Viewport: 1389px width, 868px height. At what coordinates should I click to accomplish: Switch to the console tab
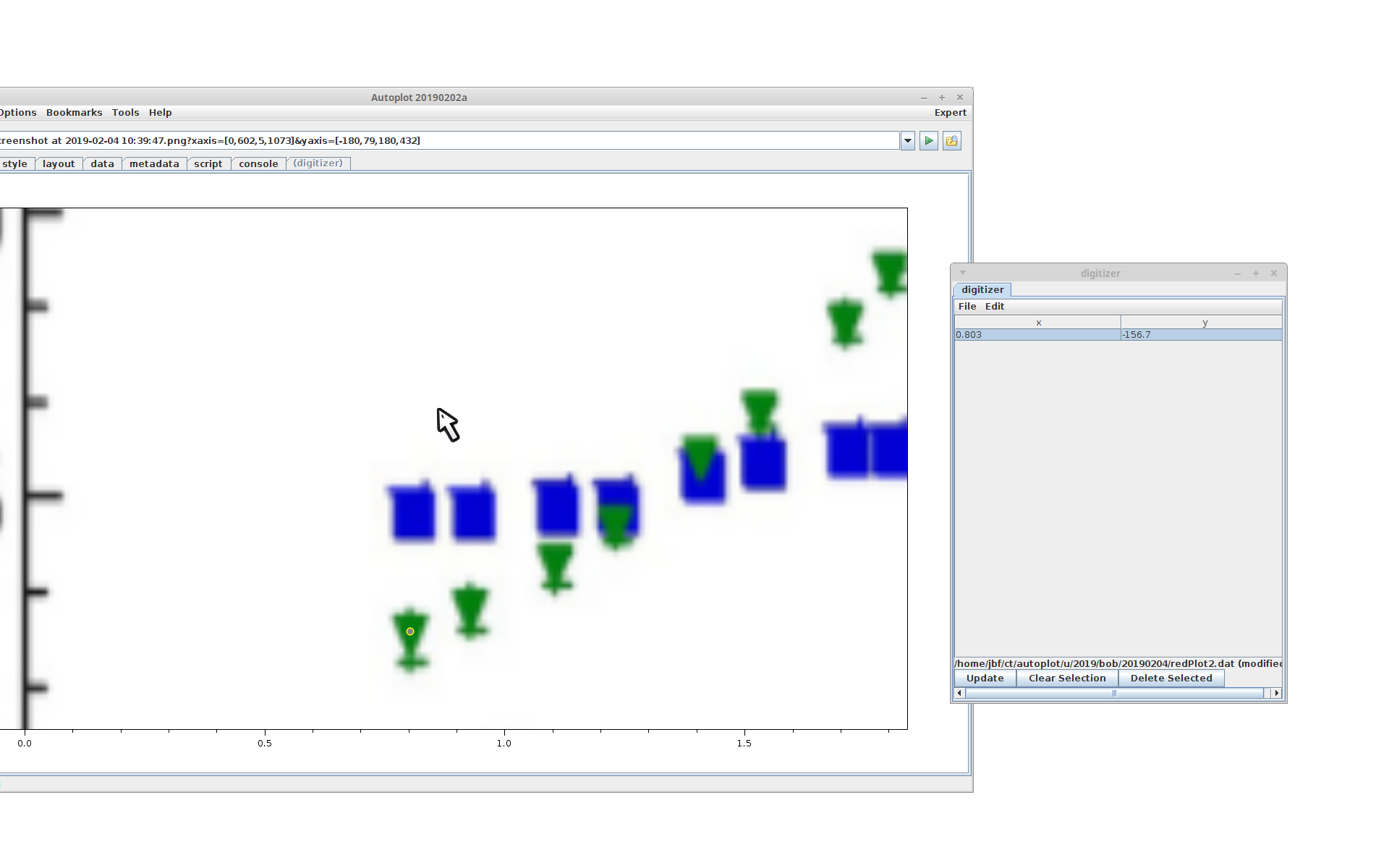tap(258, 164)
